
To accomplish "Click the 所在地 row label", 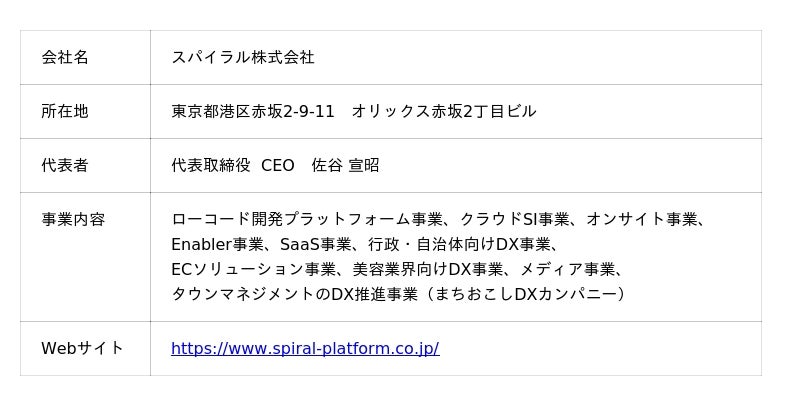I will pos(65,112).
